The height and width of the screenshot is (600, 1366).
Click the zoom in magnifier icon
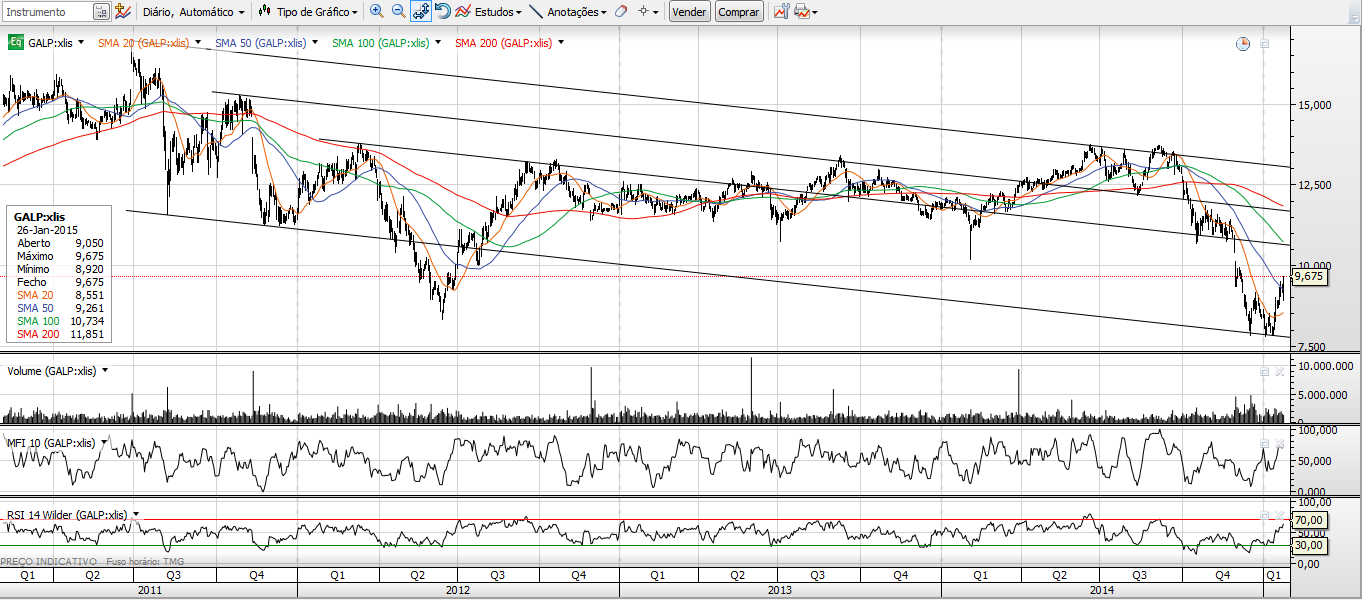(x=377, y=12)
